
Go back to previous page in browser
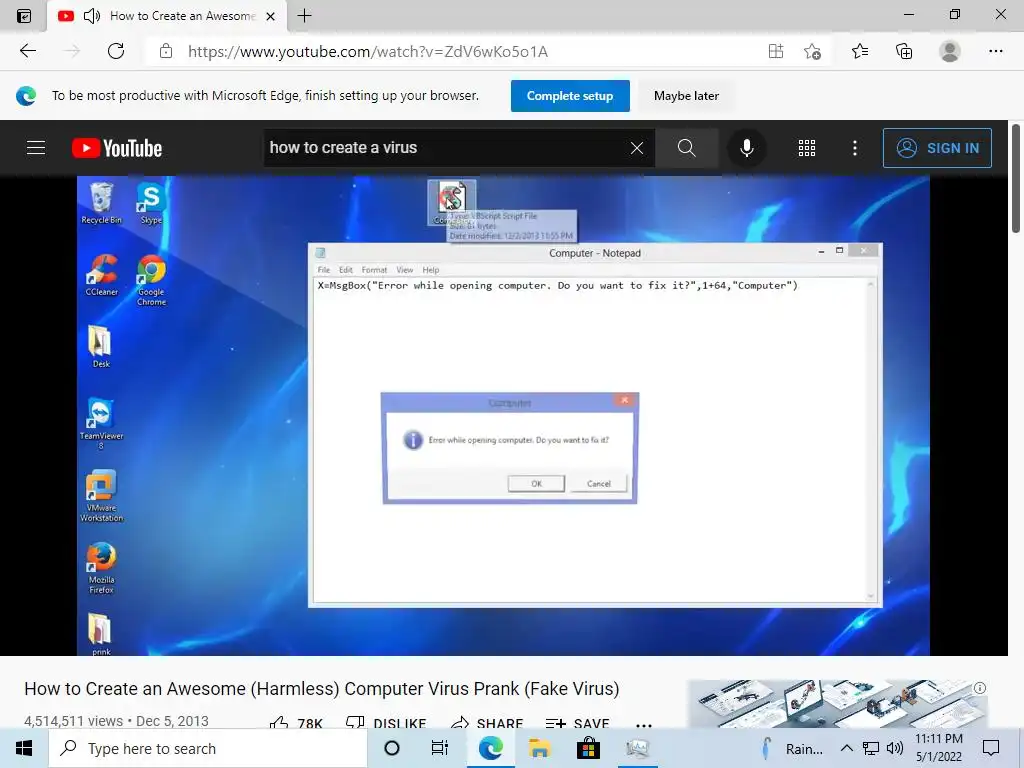[x=27, y=51]
